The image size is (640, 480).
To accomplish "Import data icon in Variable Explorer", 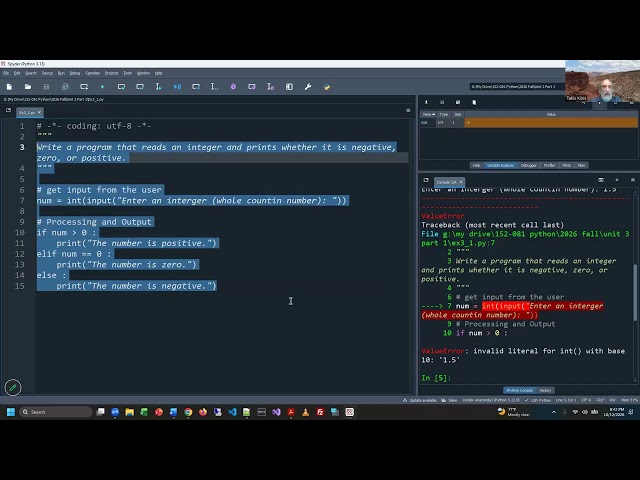I will (426, 102).
